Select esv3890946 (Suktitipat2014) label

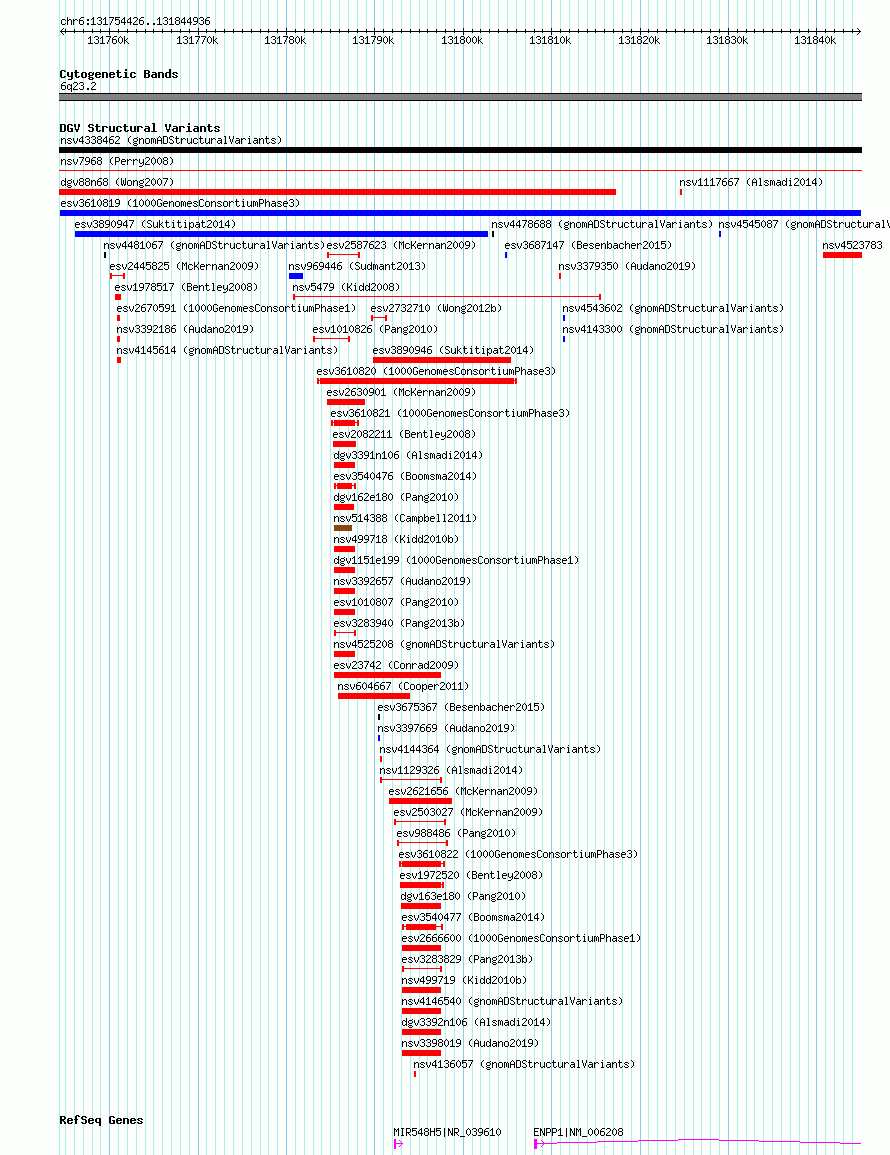454,351
